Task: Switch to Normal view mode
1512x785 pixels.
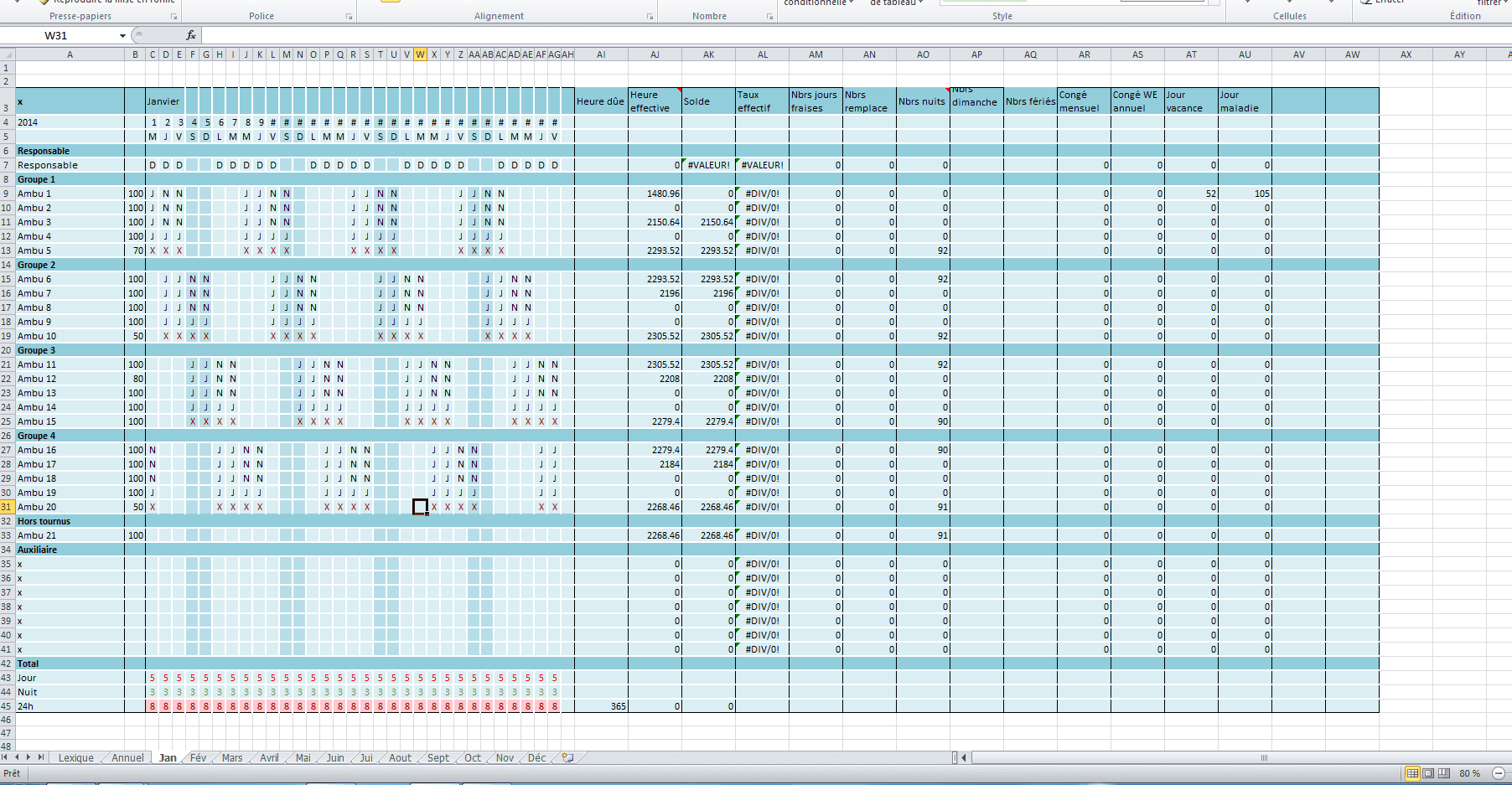Action: click(1412, 773)
